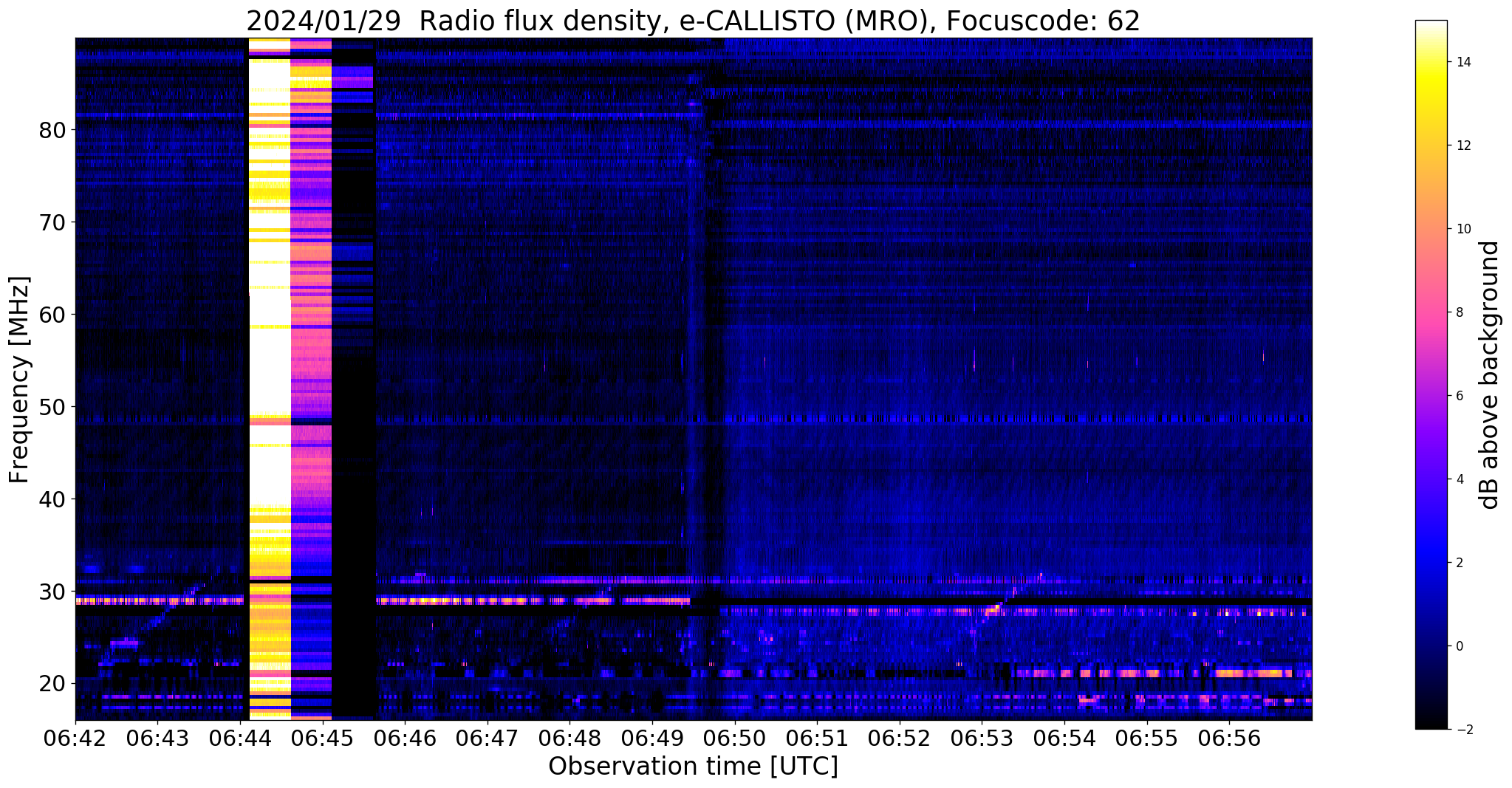This screenshot has height=788, width=1512.
Task: Click the colorbar tick value 12
Action: [1463, 145]
